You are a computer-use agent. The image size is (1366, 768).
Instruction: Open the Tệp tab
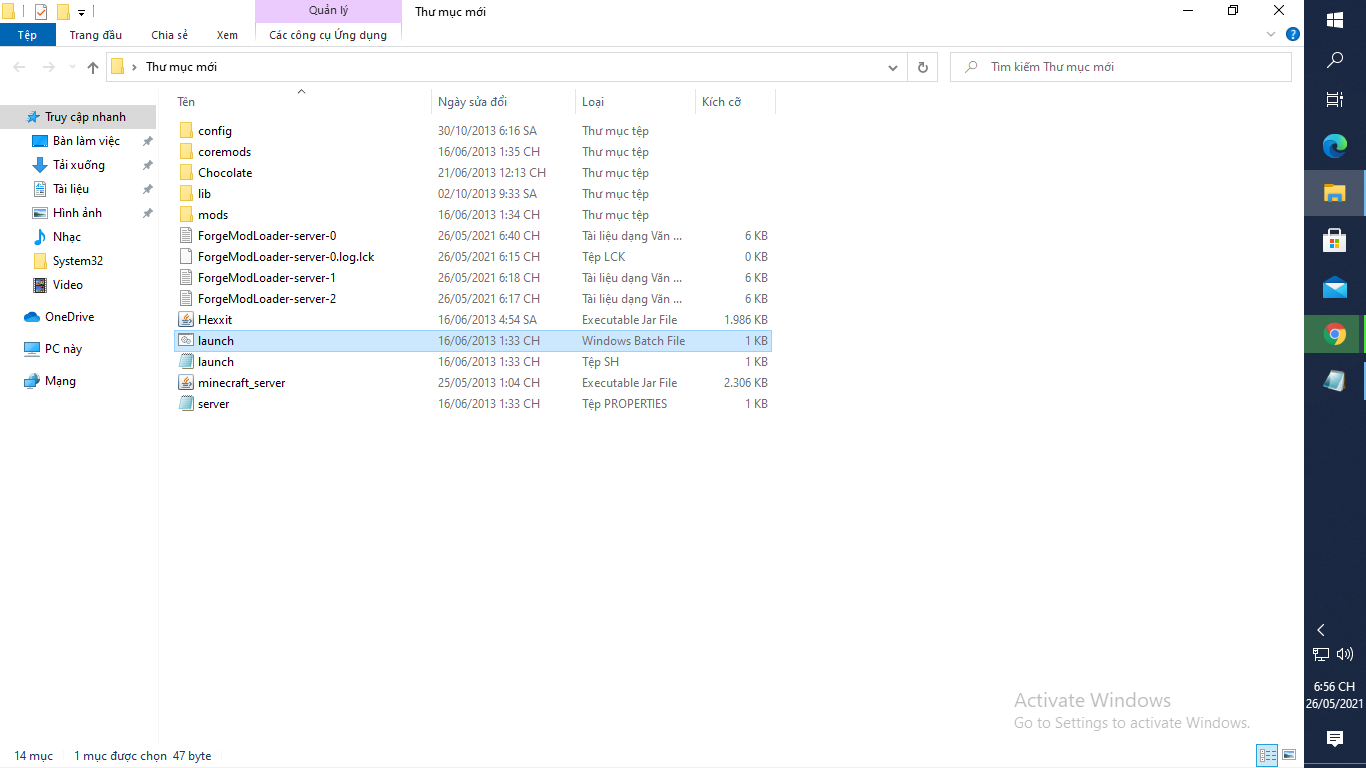[x=27, y=35]
